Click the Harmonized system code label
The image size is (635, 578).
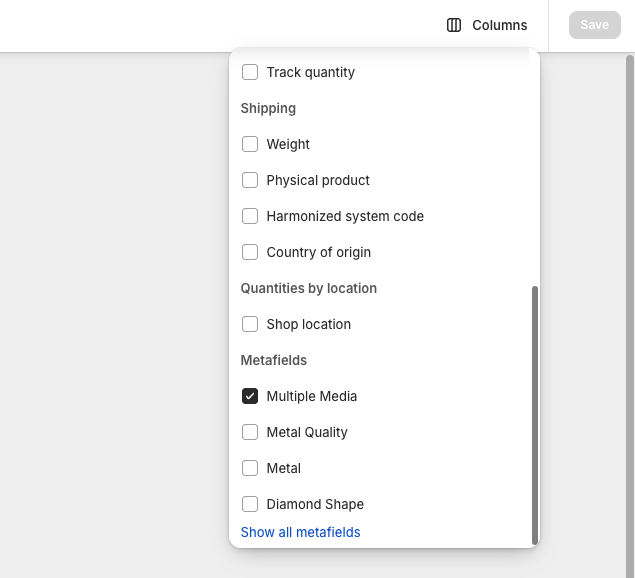(x=345, y=216)
